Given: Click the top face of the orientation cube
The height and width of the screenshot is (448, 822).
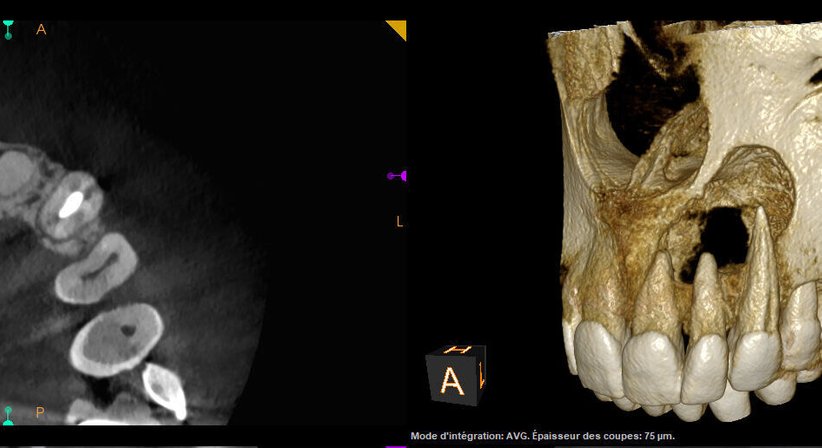Looking at the screenshot, I should (x=459, y=351).
